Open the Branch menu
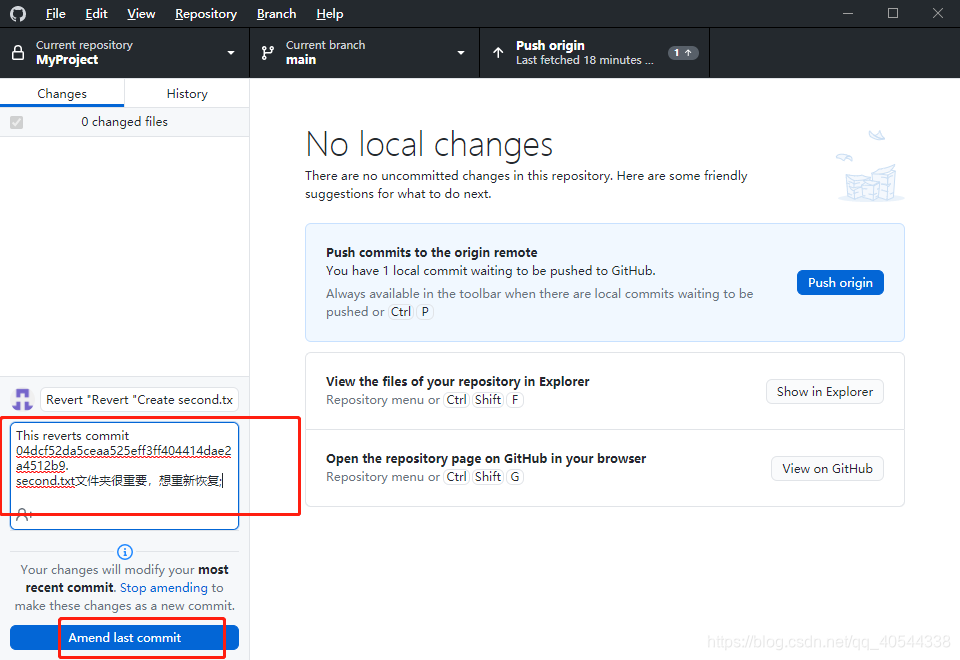The image size is (960, 660). 276,13
